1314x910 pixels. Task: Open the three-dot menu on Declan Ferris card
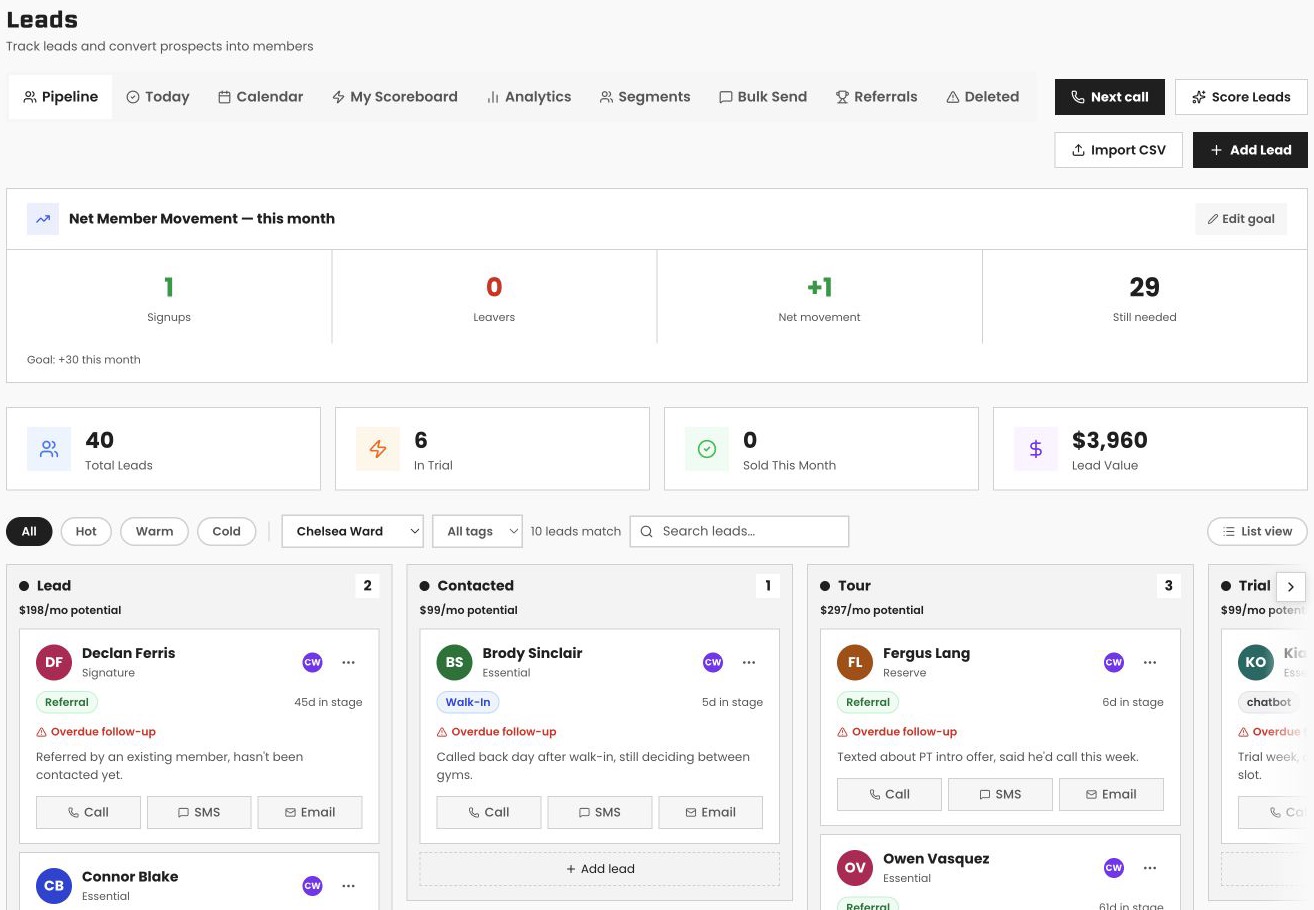click(x=348, y=662)
